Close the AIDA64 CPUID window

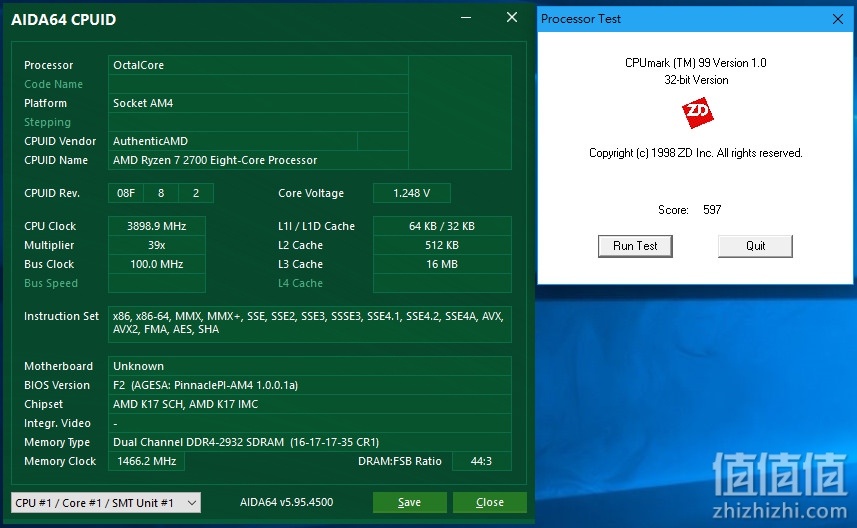(512, 17)
